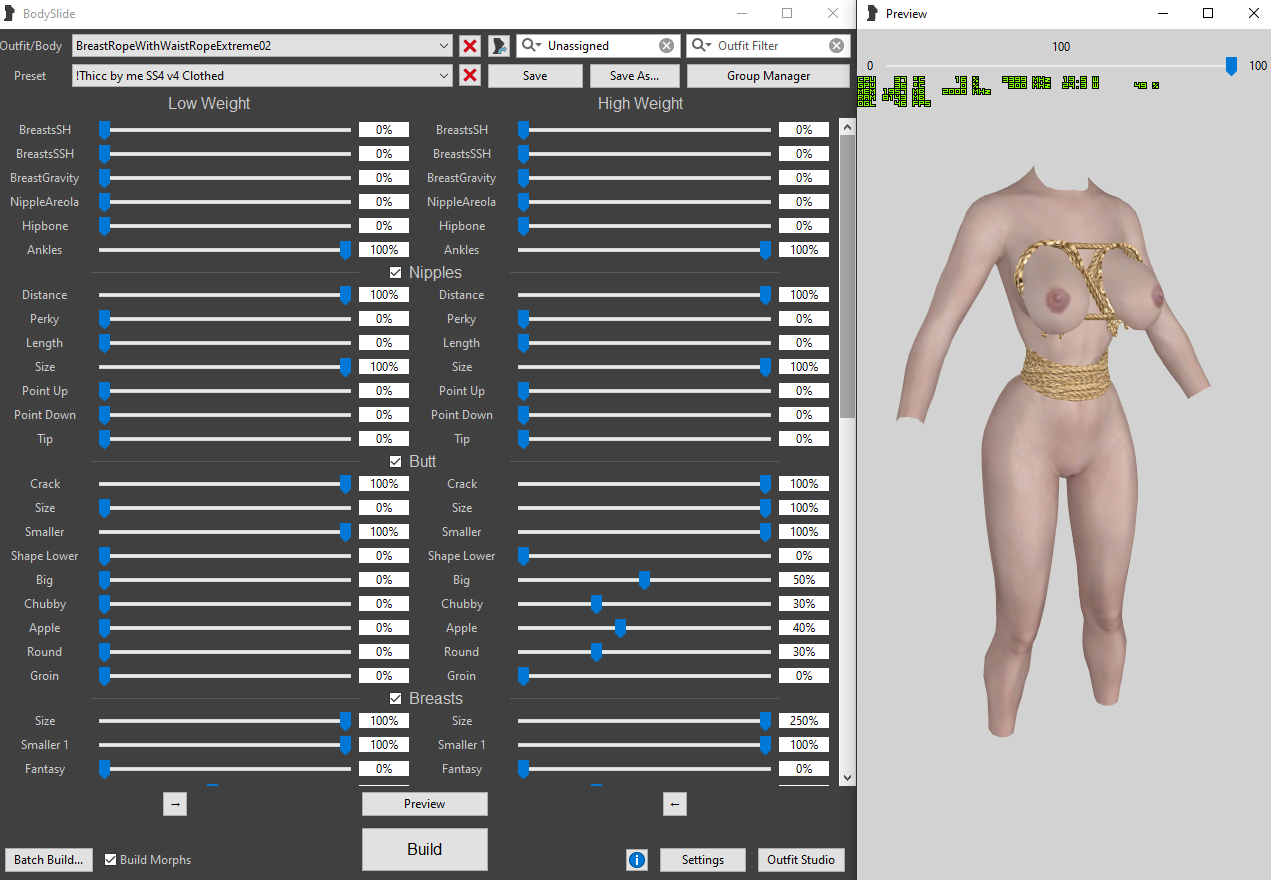Click the Preview button
1271x880 pixels.
(425, 804)
